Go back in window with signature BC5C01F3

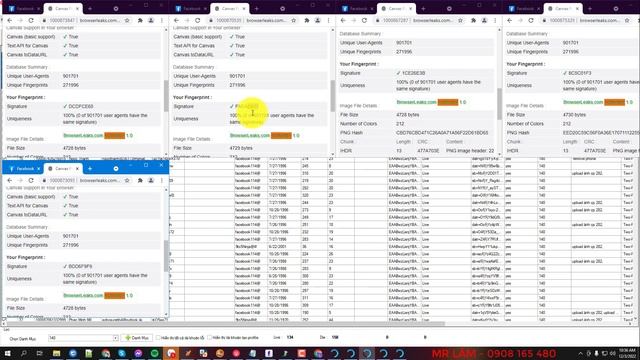[509, 20]
